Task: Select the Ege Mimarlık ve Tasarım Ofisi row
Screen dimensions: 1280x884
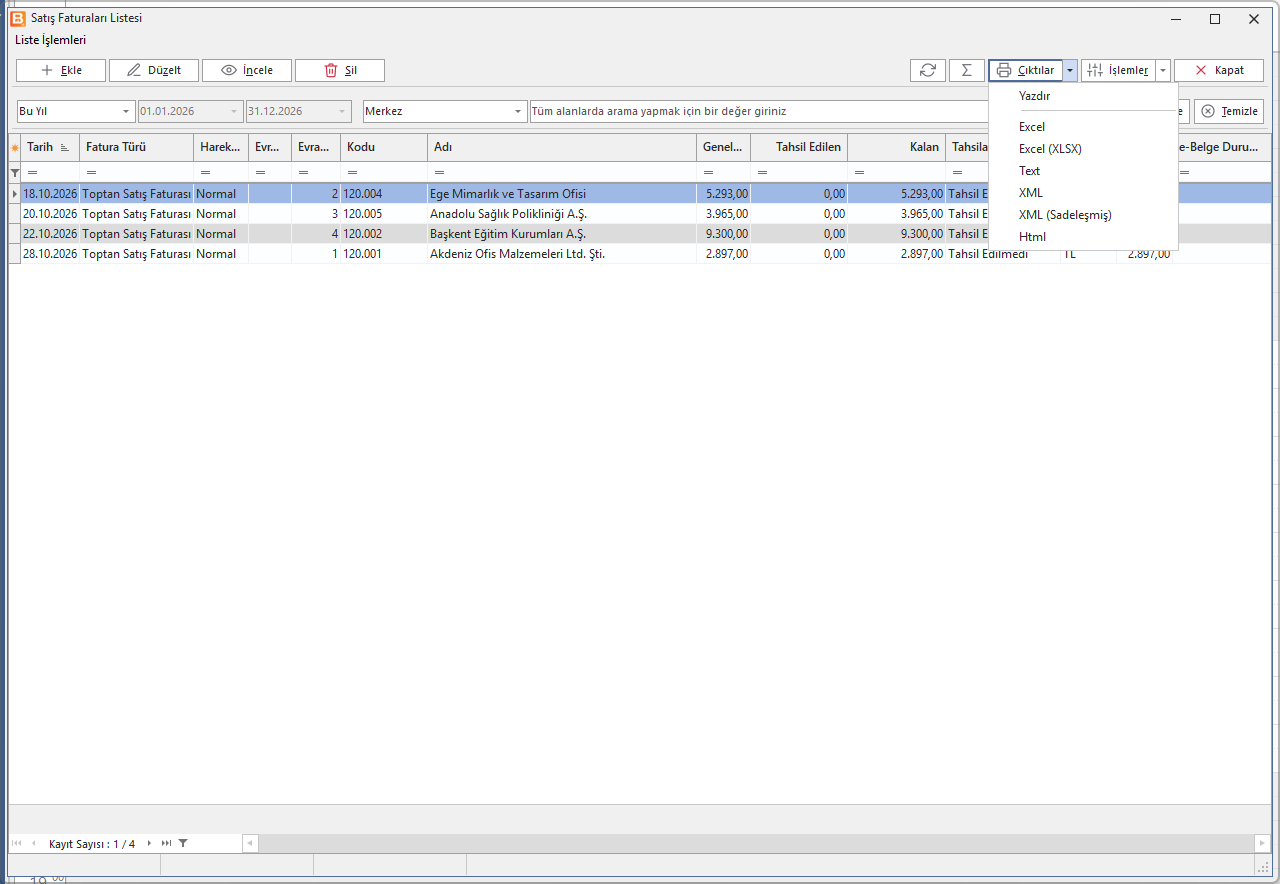Action: [640, 194]
